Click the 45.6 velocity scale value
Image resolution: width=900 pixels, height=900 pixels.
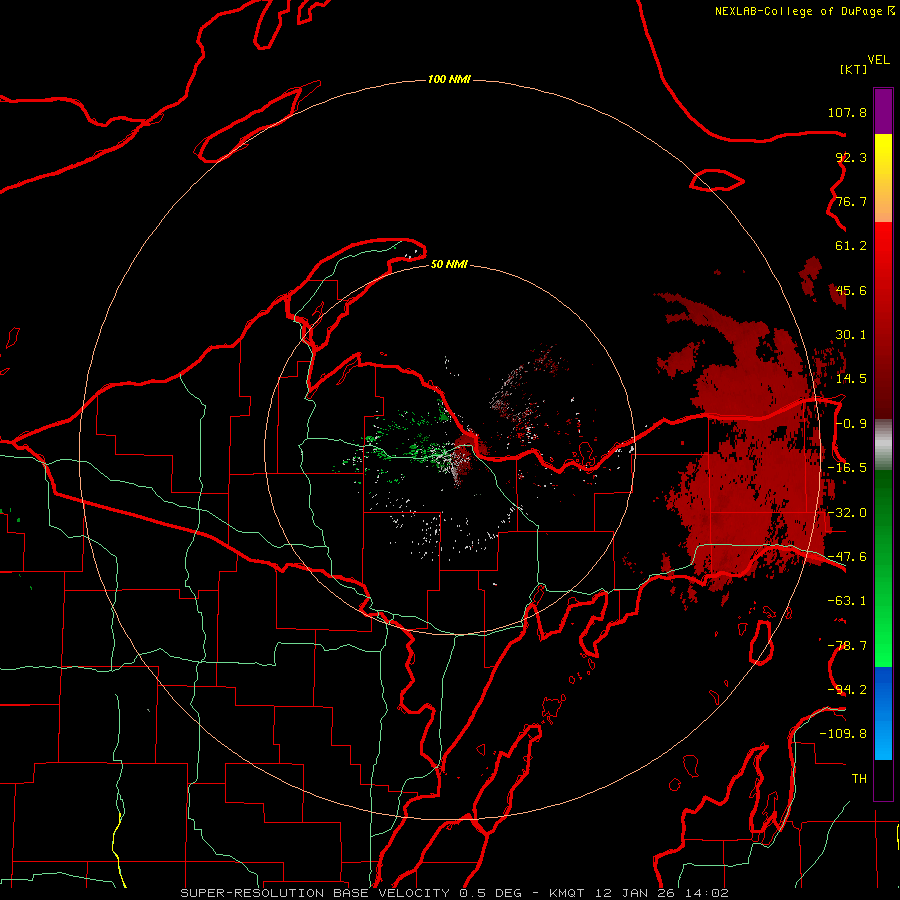[851, 290]
